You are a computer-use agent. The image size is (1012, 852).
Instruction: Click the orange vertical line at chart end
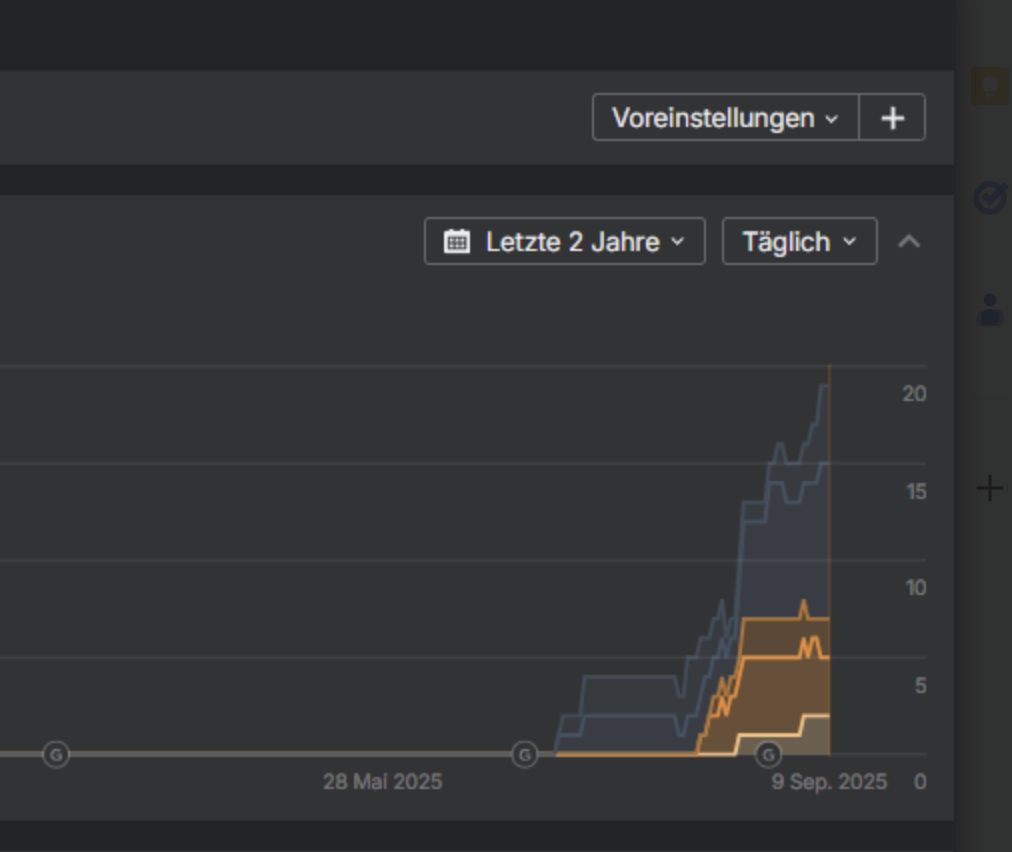(829, 500)
